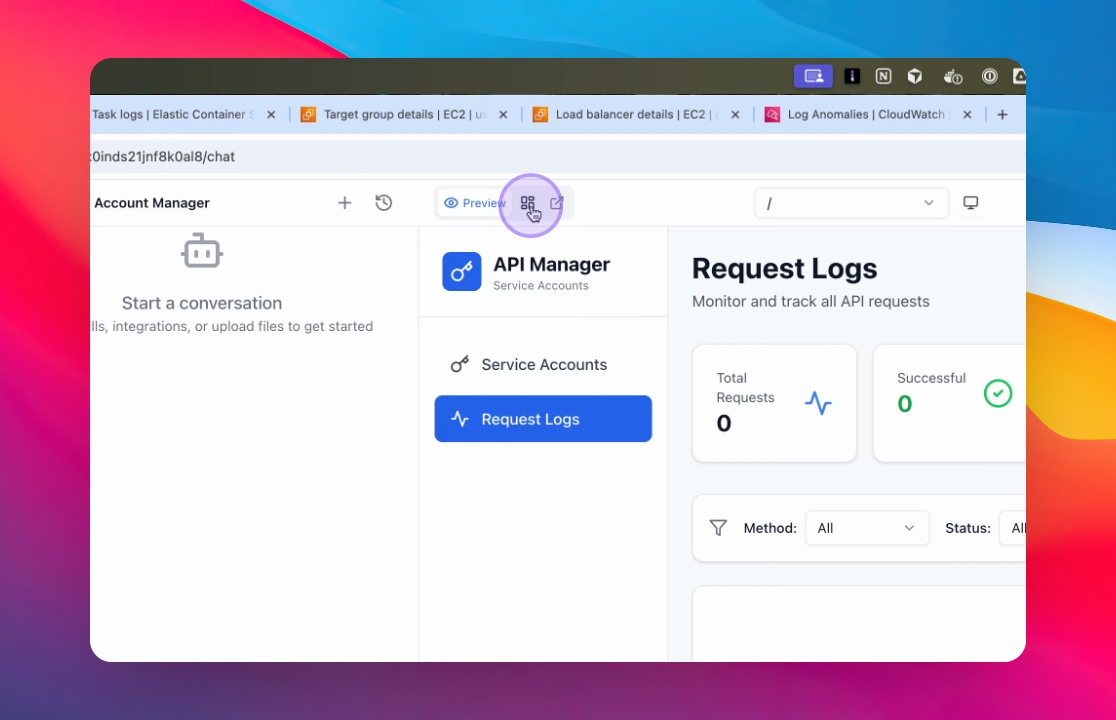Click 'Monitor and track all API requests' text
Screen dimensions: 1116x720
(x=811, y=302)
